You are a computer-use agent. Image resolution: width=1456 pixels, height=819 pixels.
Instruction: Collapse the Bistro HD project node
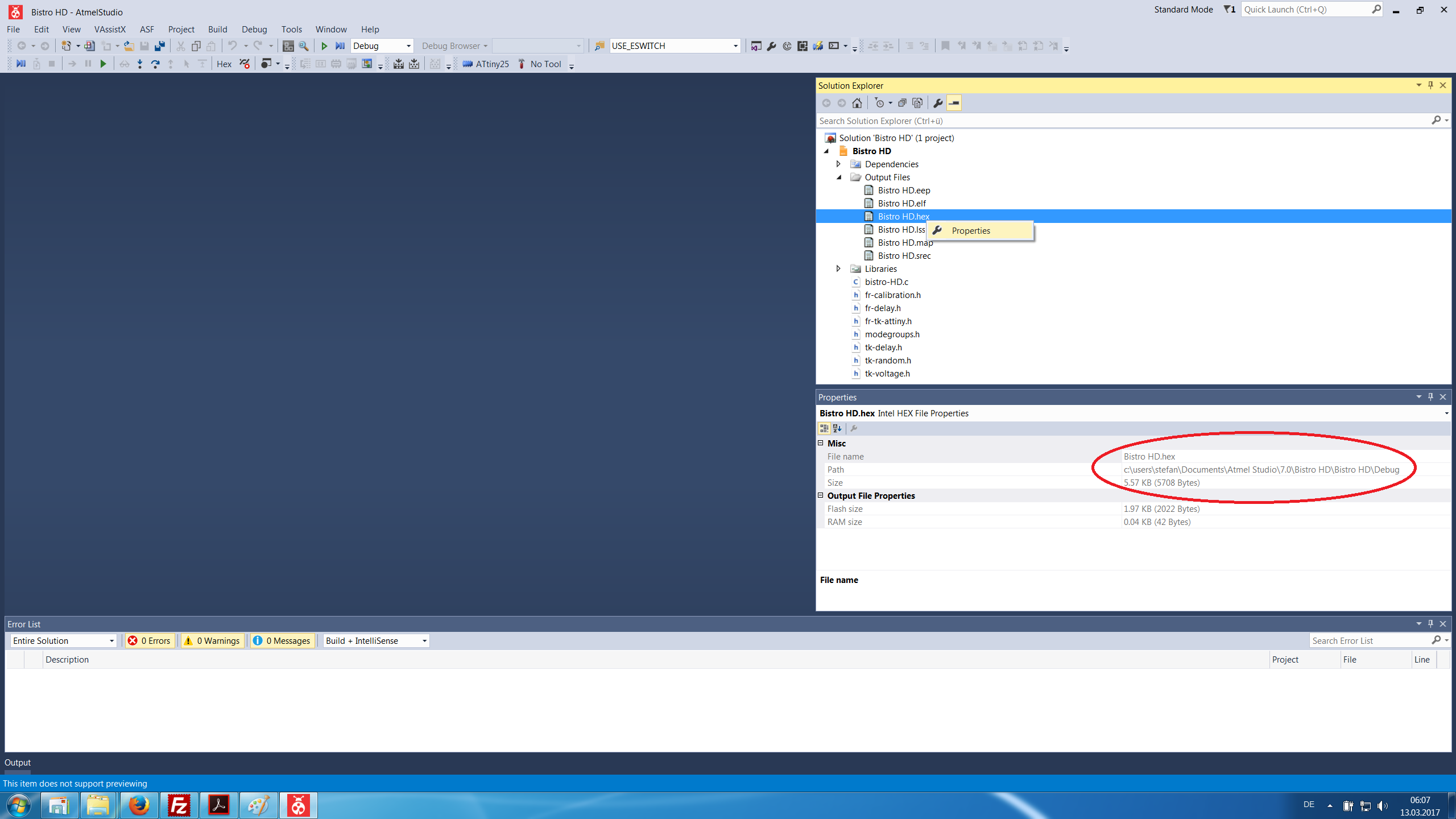click(826, 151)
